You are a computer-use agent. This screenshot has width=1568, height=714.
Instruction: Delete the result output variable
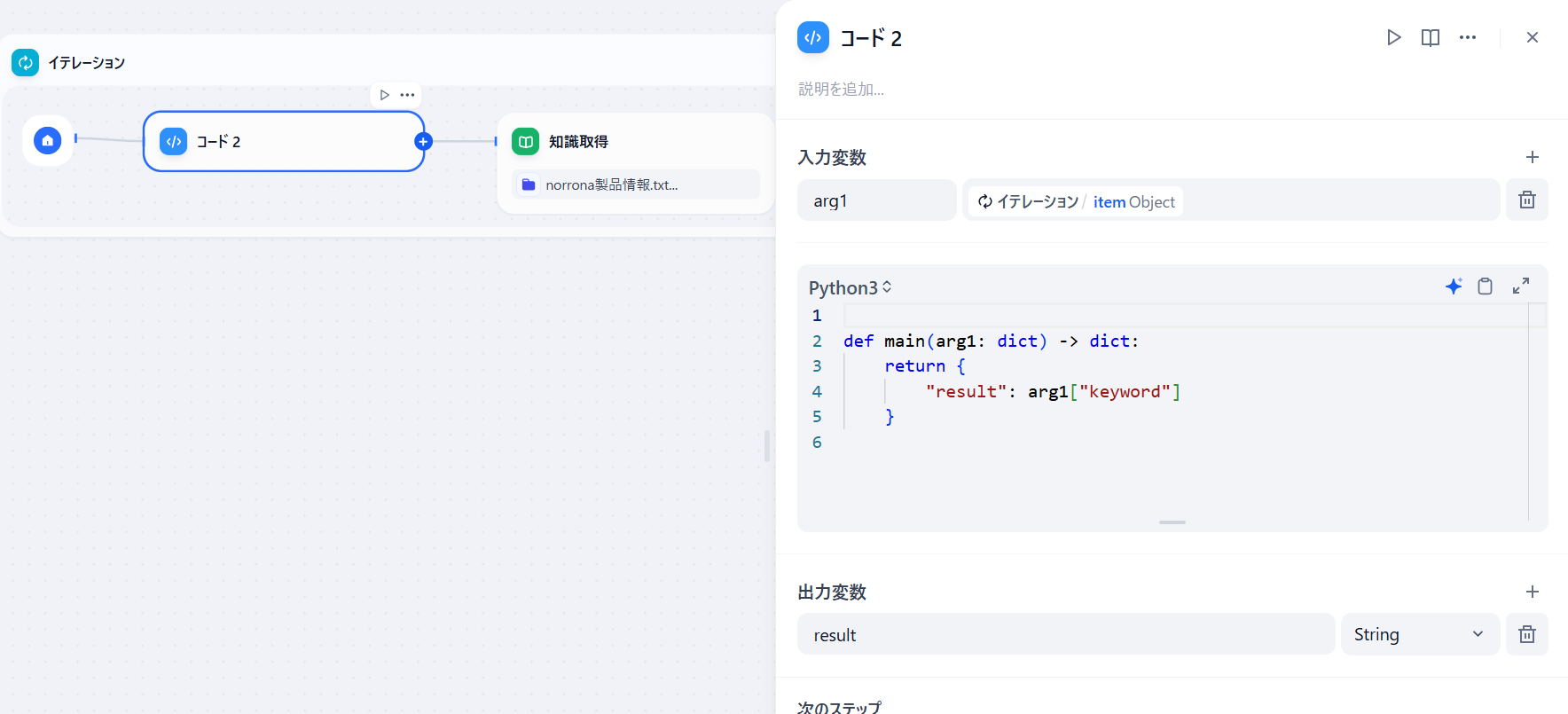[x=1526, y=634]
